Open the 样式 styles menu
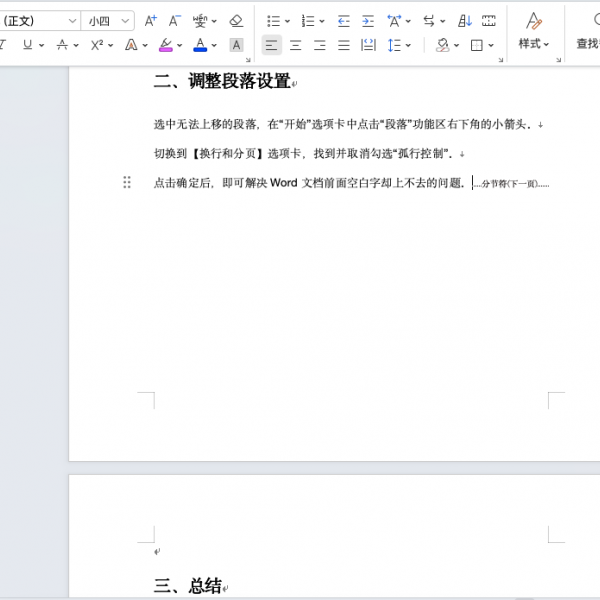 (533, 44)
